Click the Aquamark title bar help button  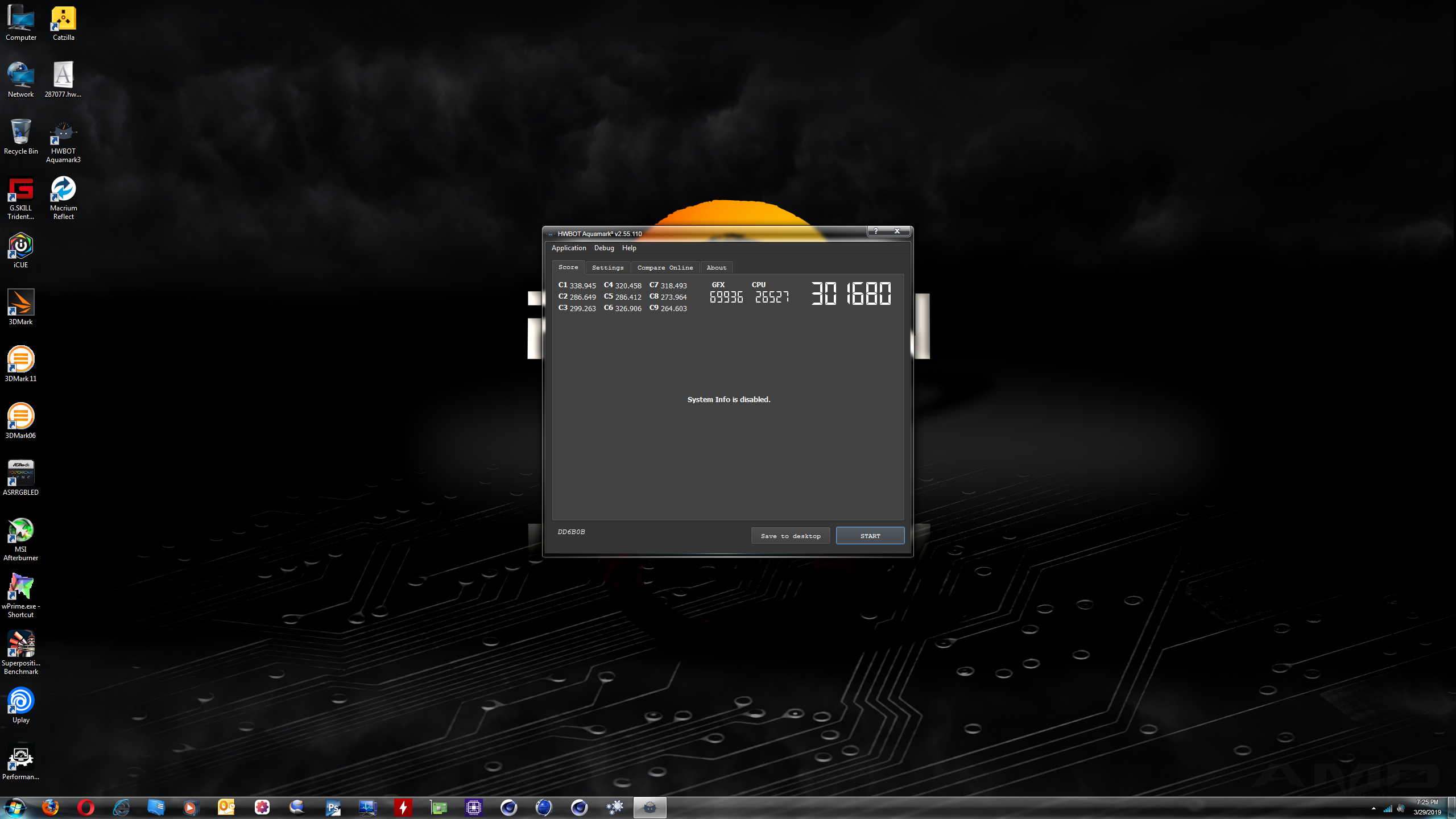876,231
